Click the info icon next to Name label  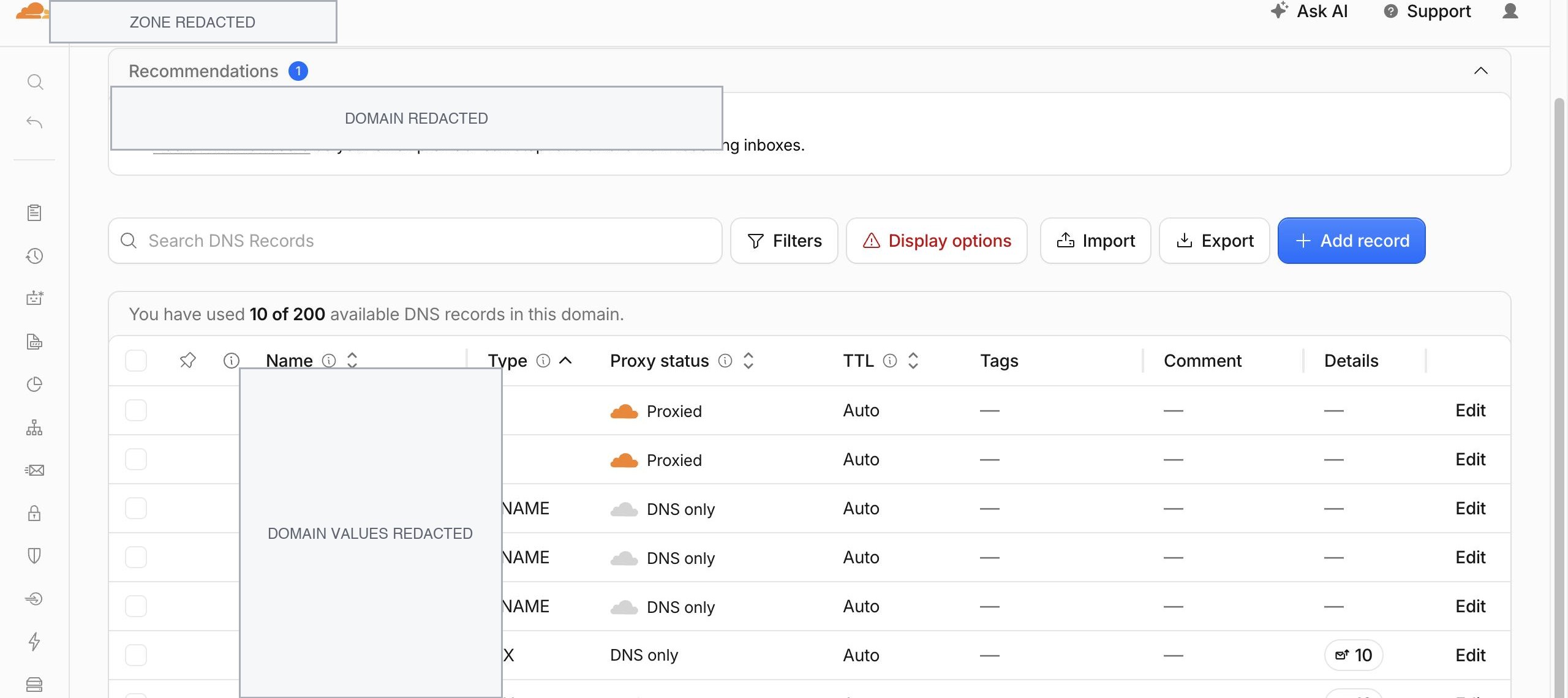(x=329, y=361)
